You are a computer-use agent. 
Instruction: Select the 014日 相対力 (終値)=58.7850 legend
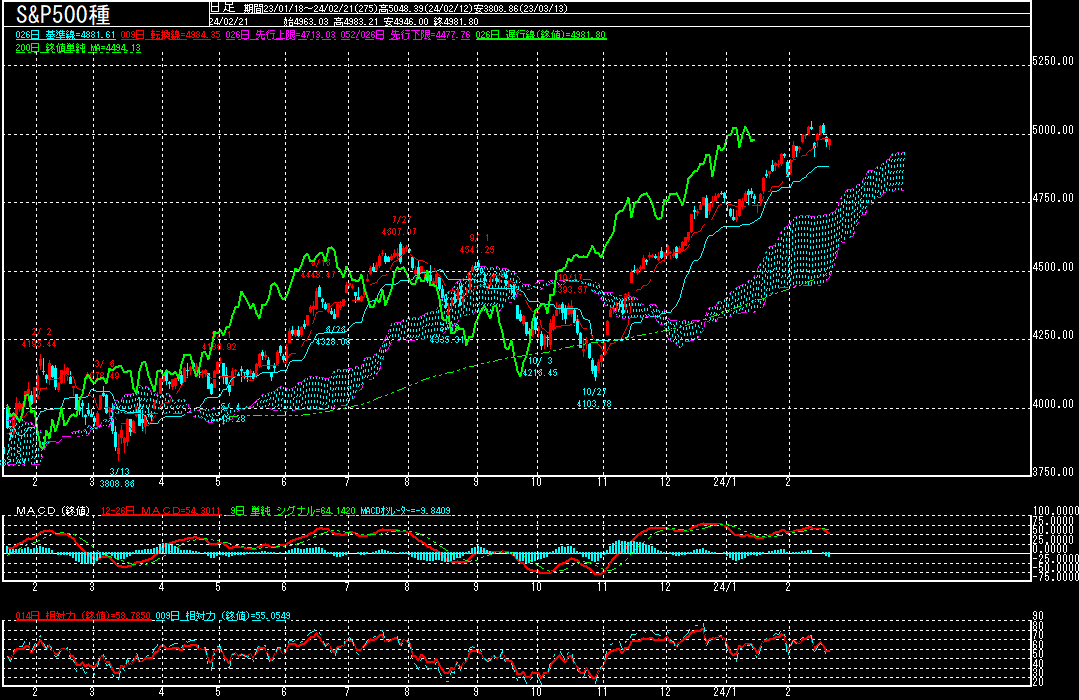83,616
